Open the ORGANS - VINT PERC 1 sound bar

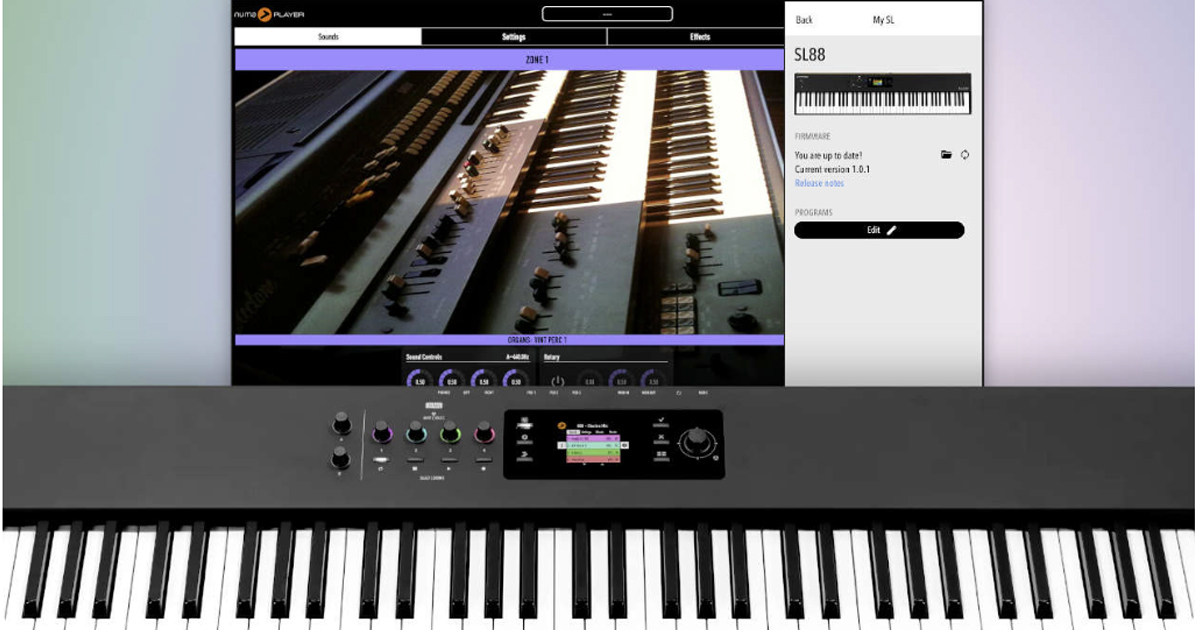[x=509, y=340]
